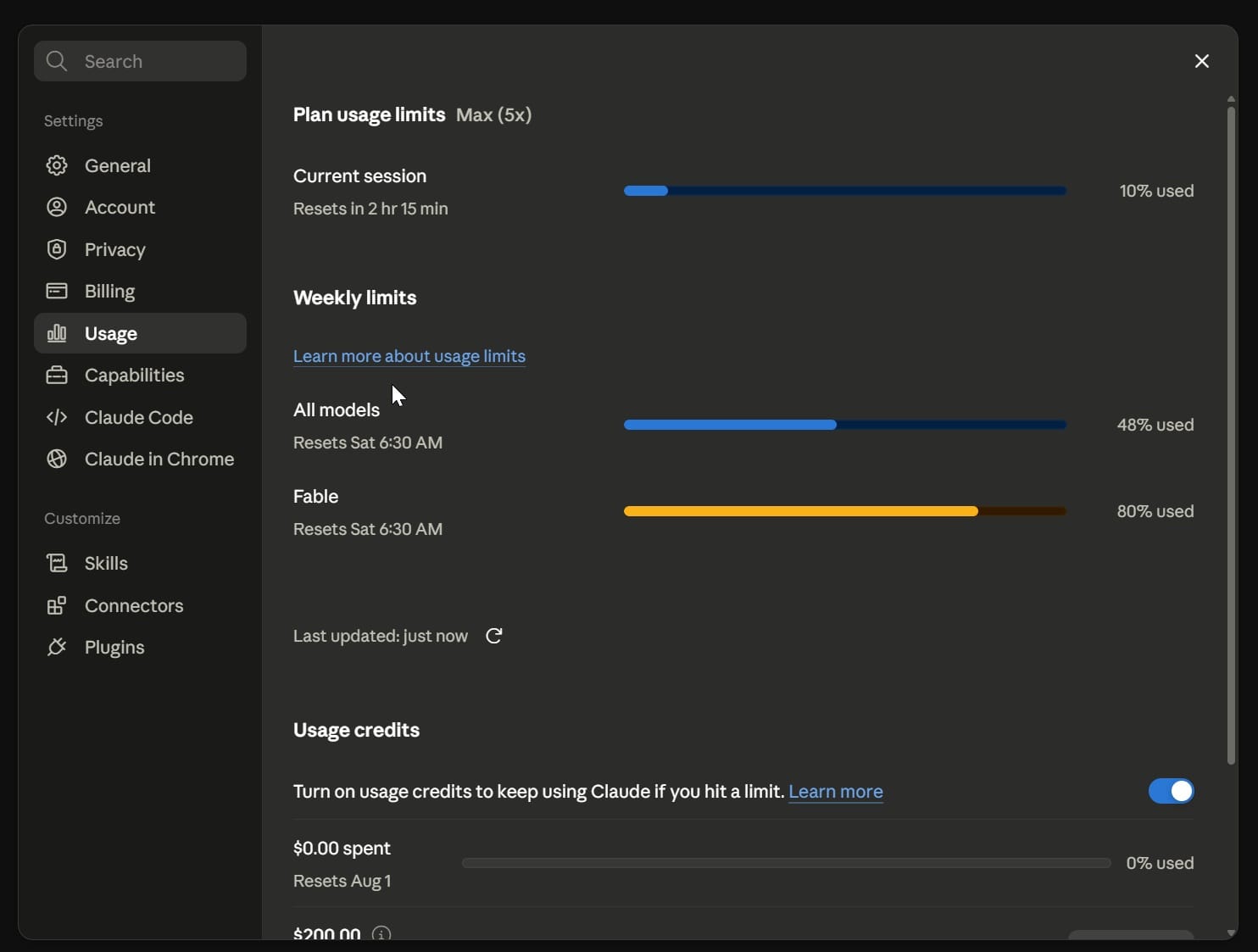Click into the Search settings field

click(x=140, y=61)
